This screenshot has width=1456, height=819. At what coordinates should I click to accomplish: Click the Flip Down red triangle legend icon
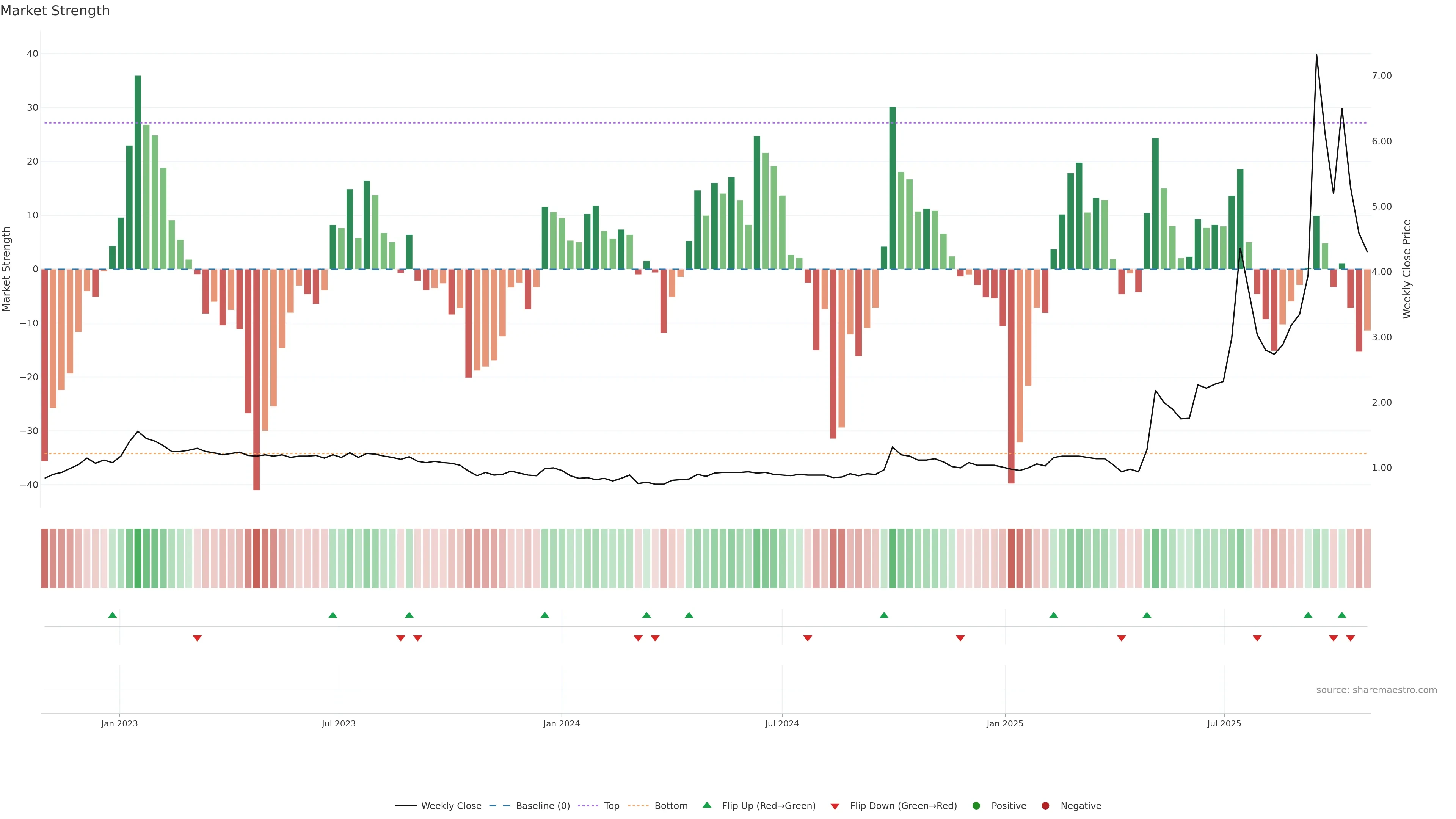point(835,806)
